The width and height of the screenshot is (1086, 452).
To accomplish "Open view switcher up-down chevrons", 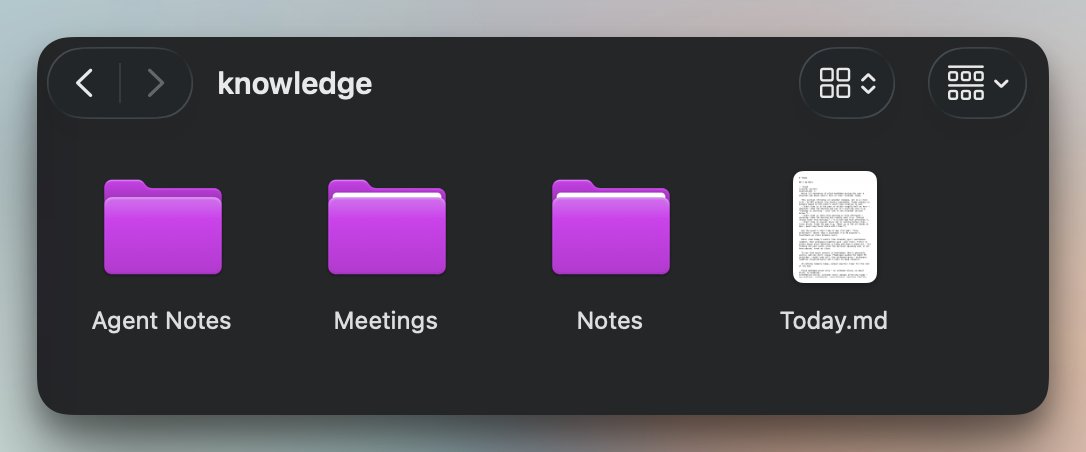I will 868,84.
